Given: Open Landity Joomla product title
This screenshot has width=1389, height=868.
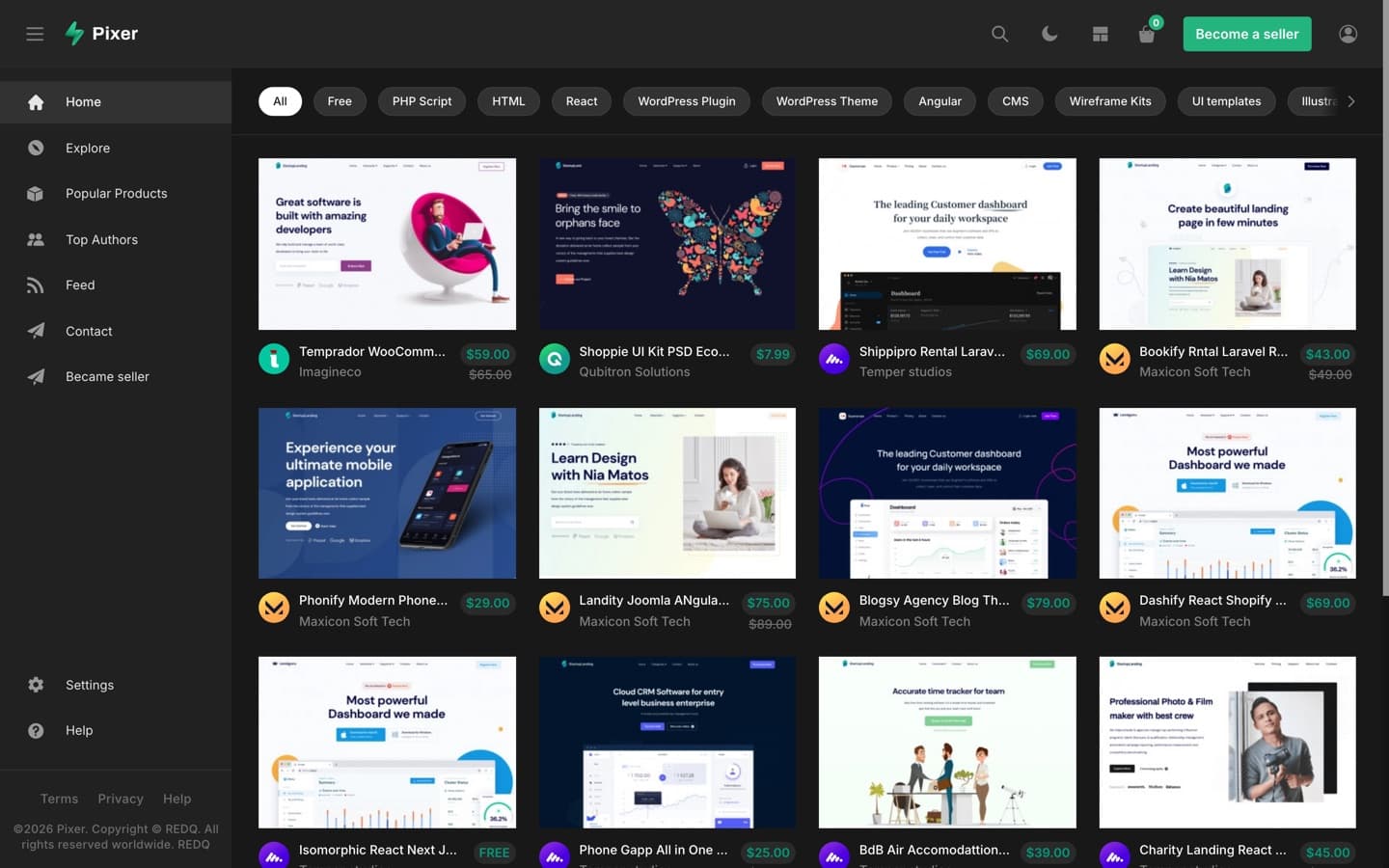Looking at the screenshot, I should click(654, 600).
